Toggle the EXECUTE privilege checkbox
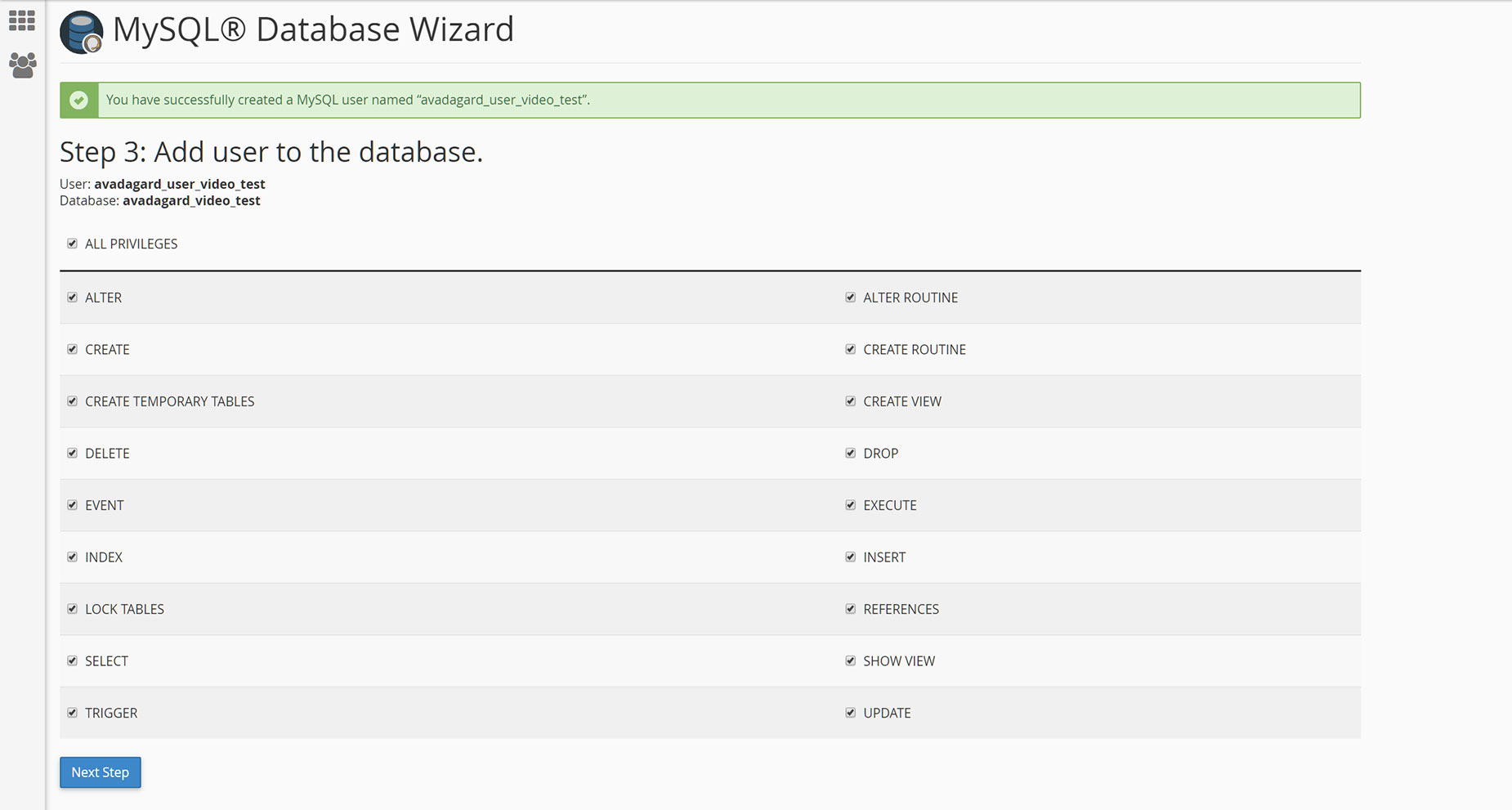This screenshot has width=1512, height=810. click(x=850, y=505)
